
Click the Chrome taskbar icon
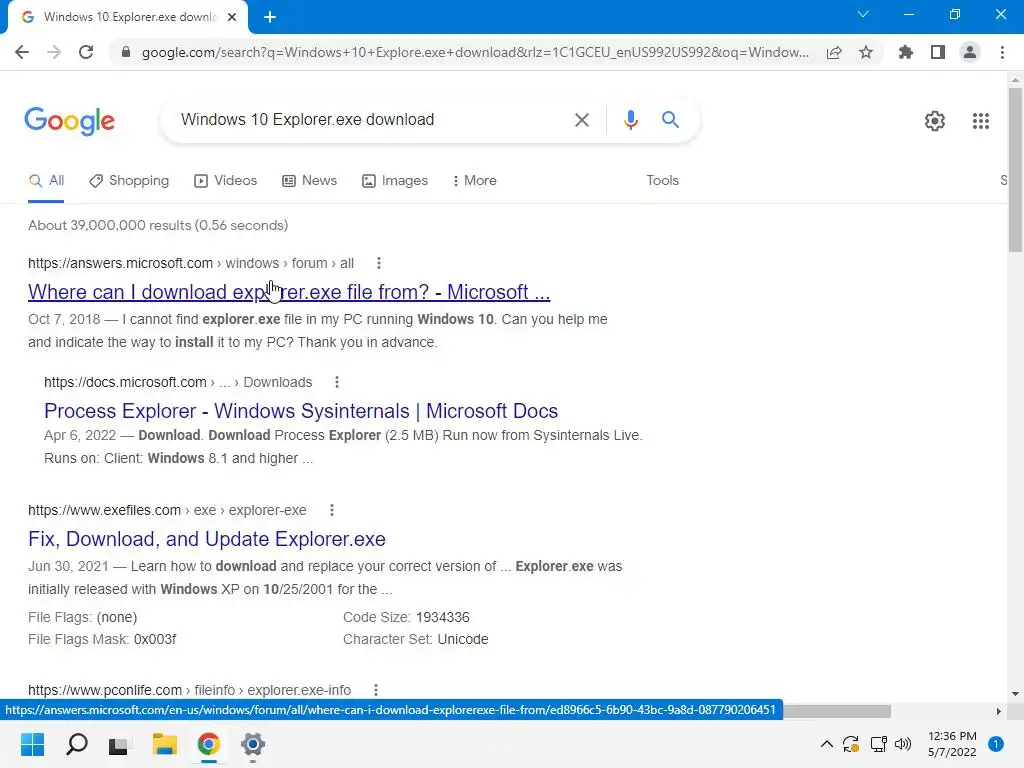[x=208, y=744]
